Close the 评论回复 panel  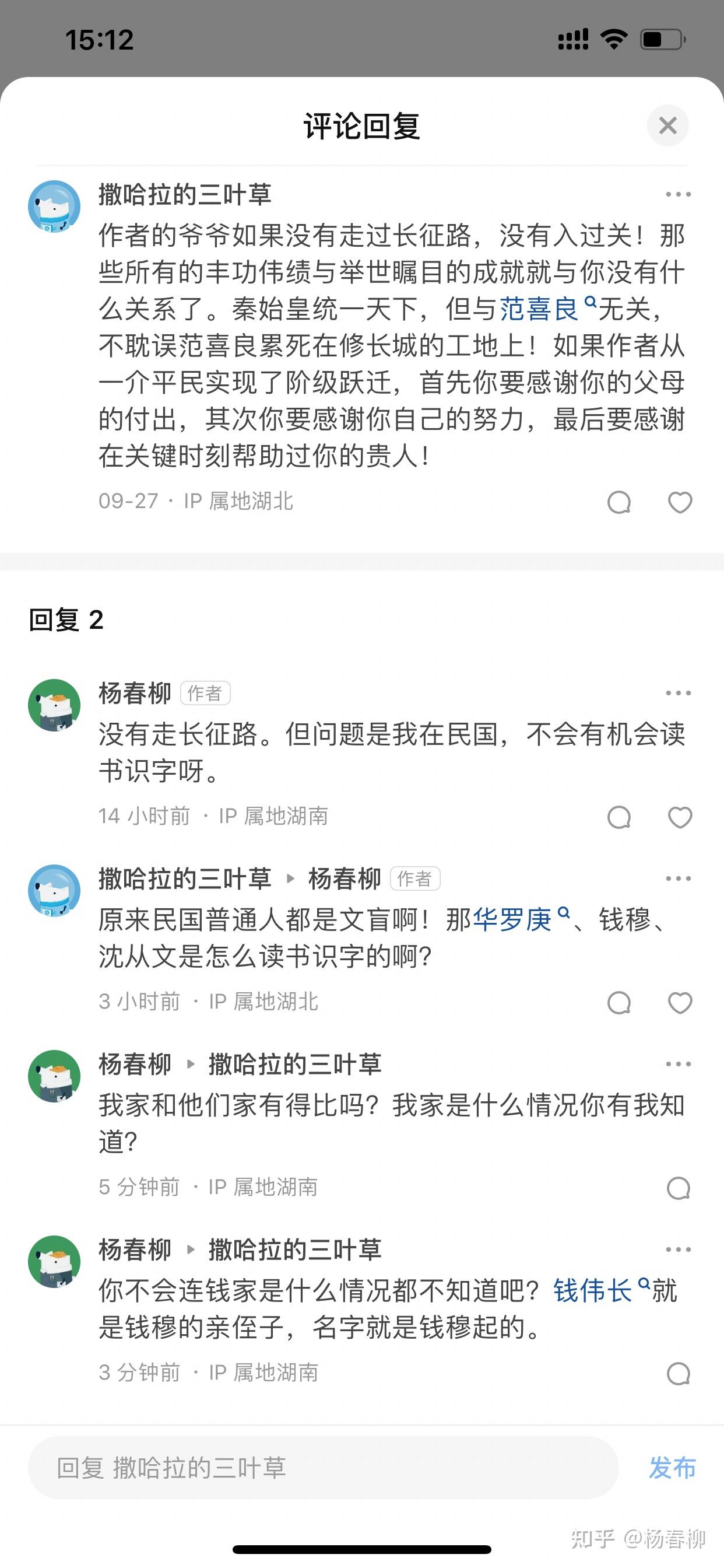(667, 126)
